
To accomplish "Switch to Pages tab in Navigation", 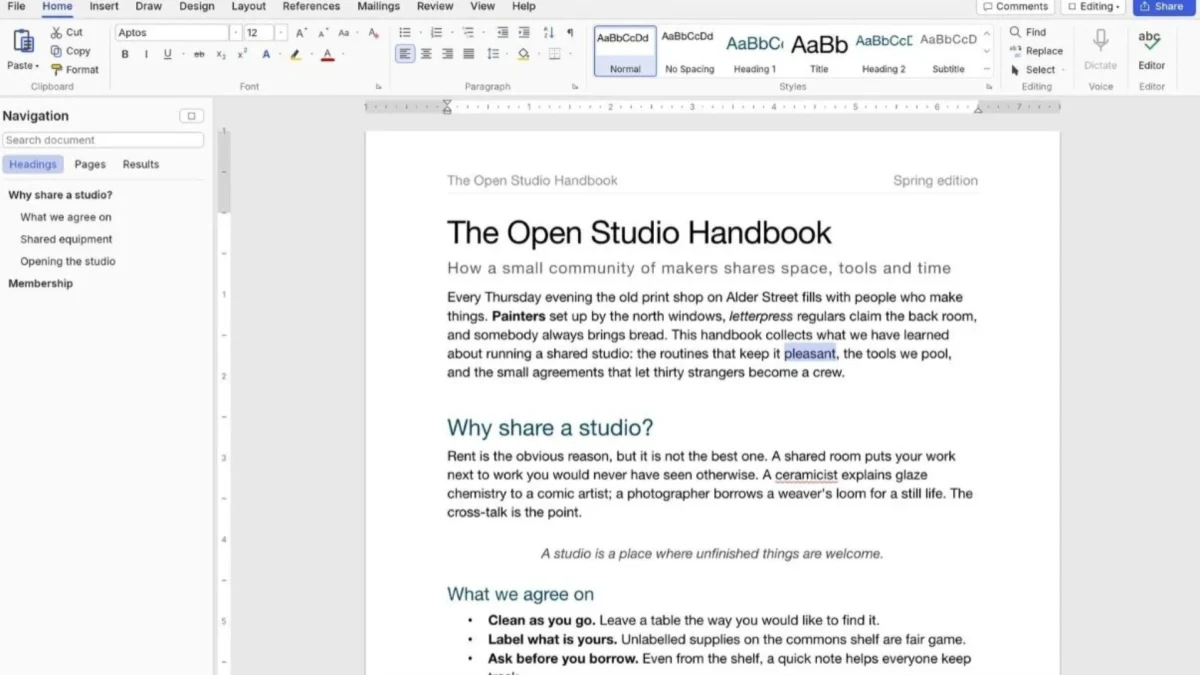I will 90,164.
